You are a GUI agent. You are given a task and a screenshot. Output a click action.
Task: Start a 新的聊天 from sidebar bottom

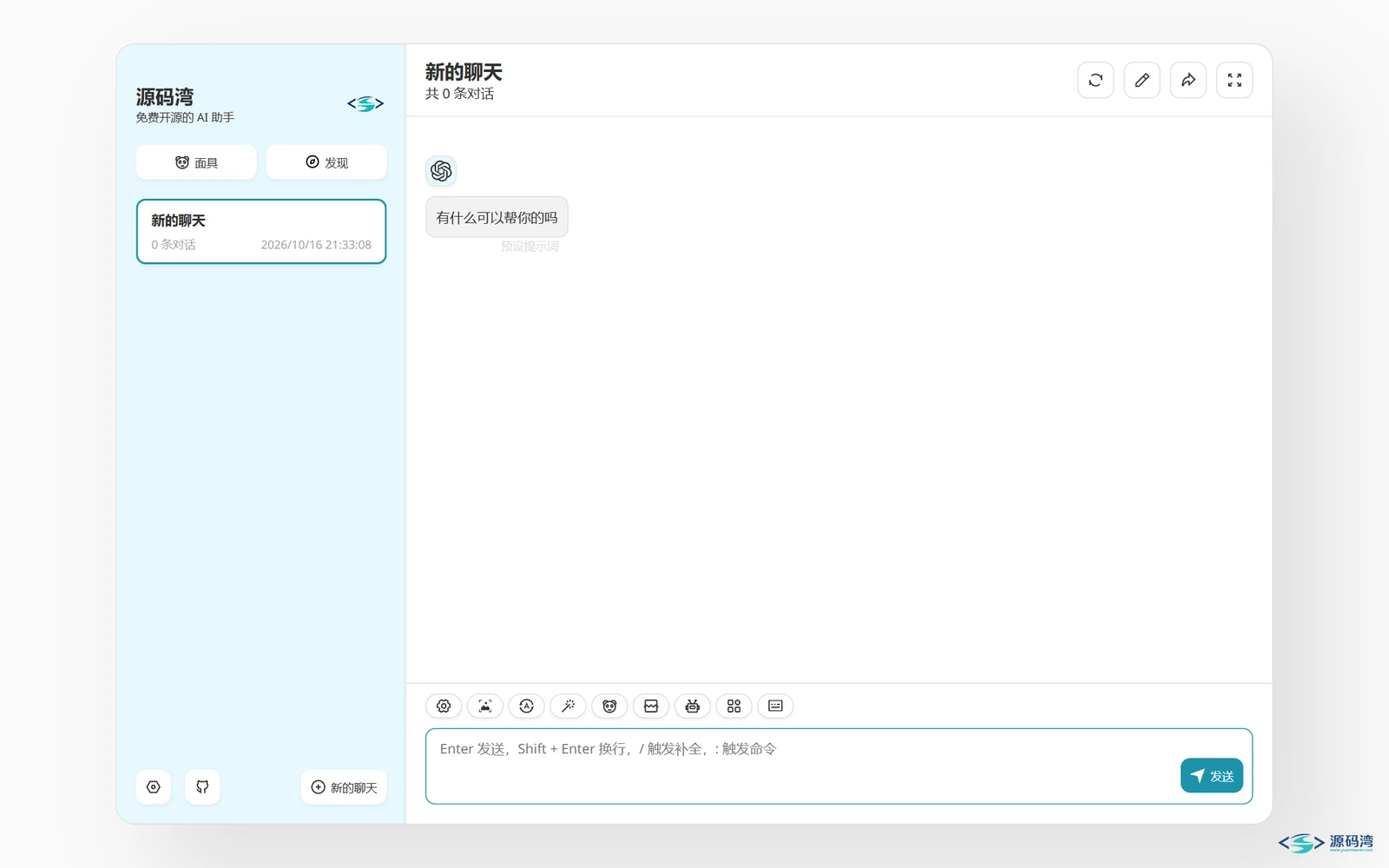click(x=344, y=787)
